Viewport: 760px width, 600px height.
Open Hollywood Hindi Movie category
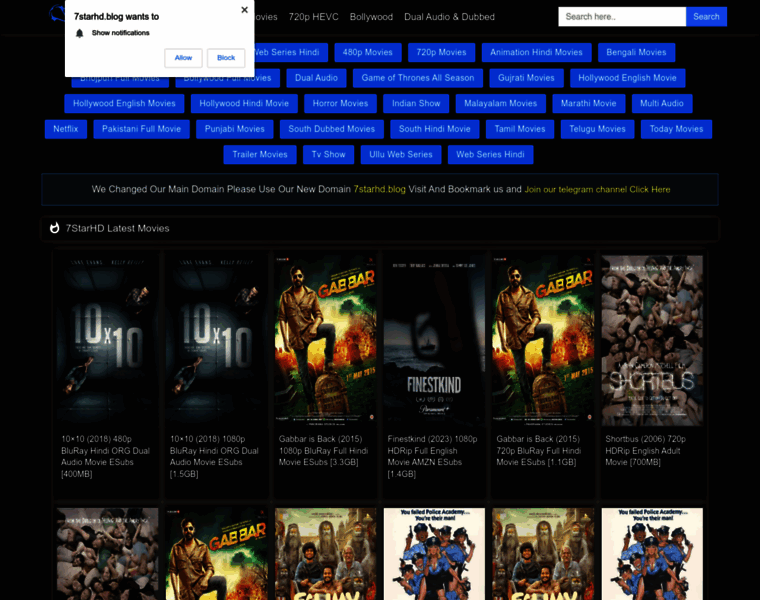coord(244,104)
